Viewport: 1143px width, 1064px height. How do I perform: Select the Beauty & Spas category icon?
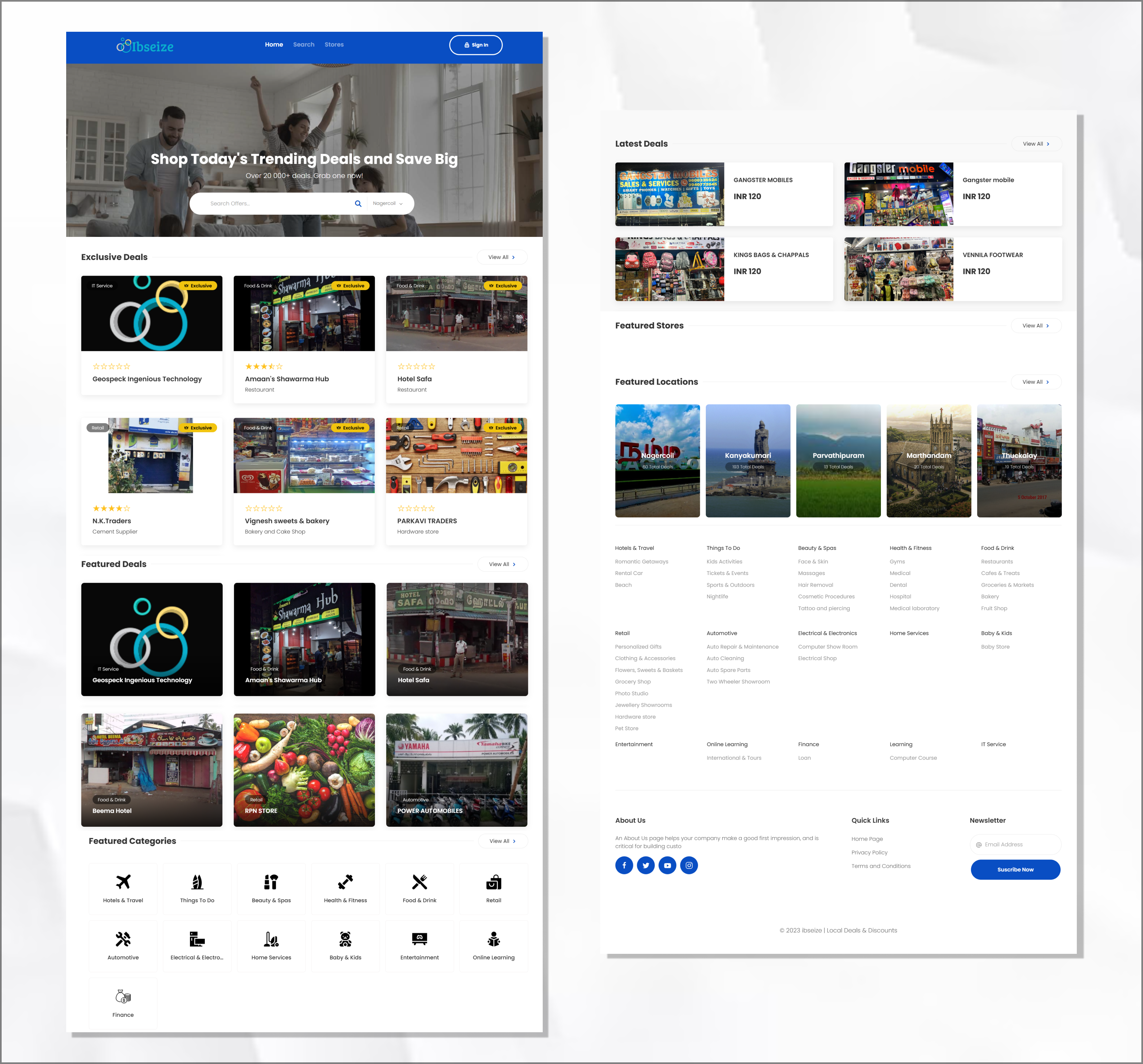[271, 882]
